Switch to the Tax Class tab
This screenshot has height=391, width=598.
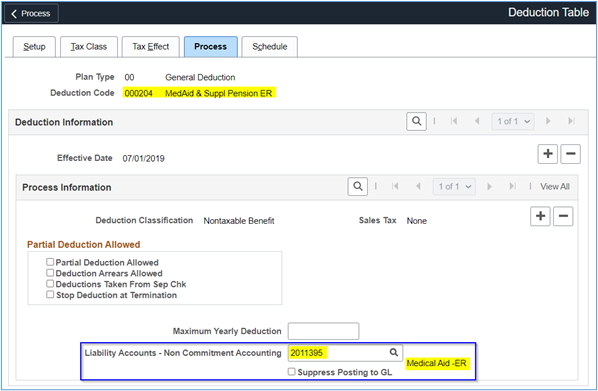click(89, 47)
